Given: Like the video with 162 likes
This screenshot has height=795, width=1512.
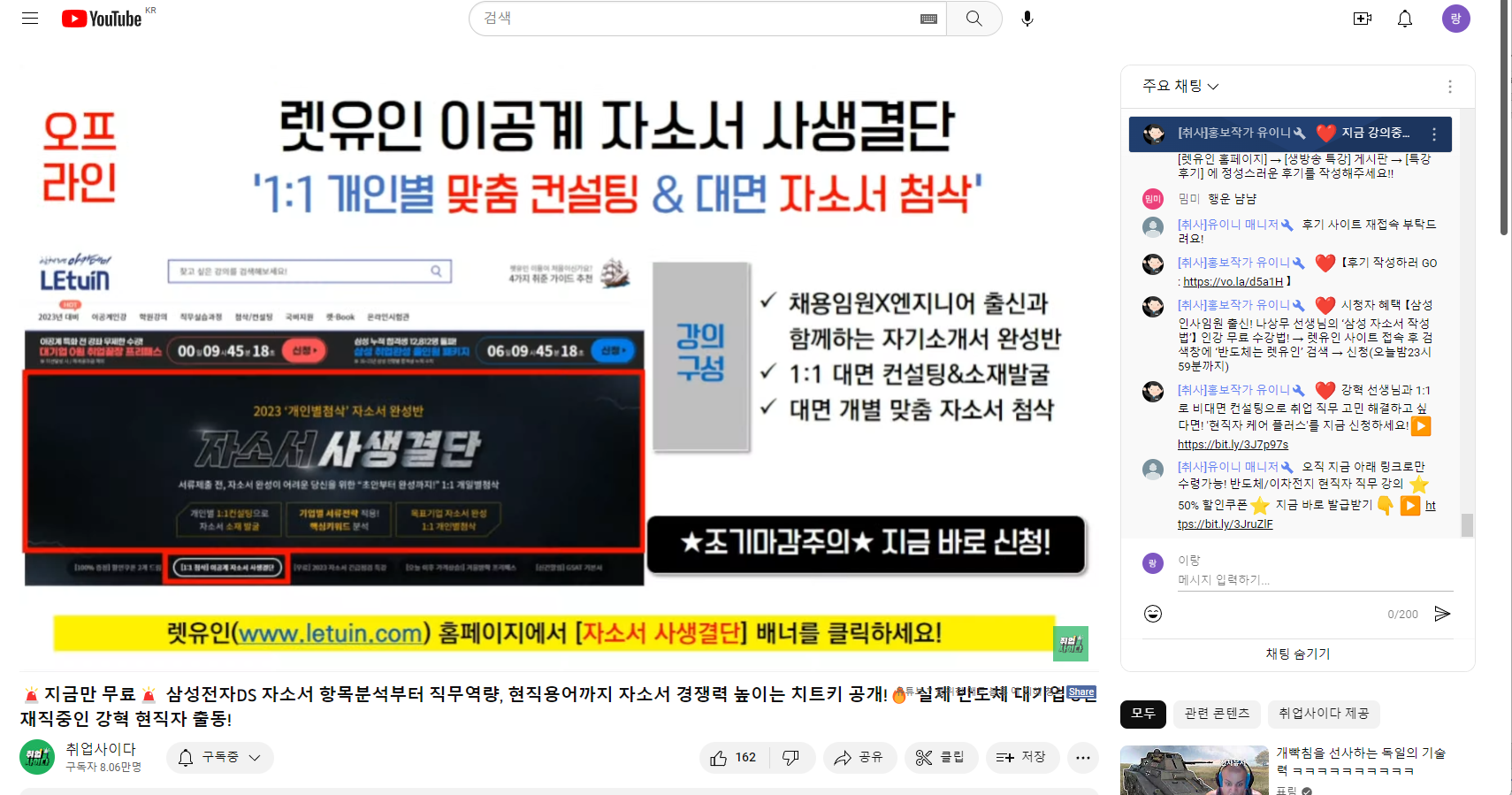Looking at the screenshot, I should (x=734, y=758).
